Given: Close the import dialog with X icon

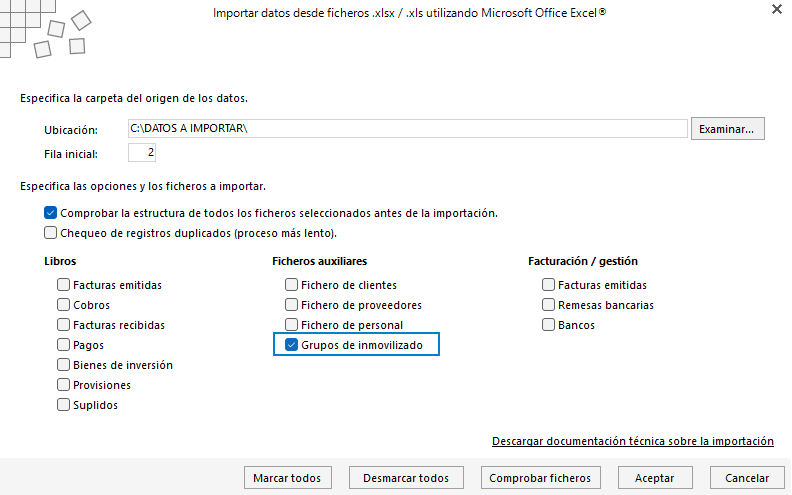Looking at the screenshot, I should (x=776, y=9).
